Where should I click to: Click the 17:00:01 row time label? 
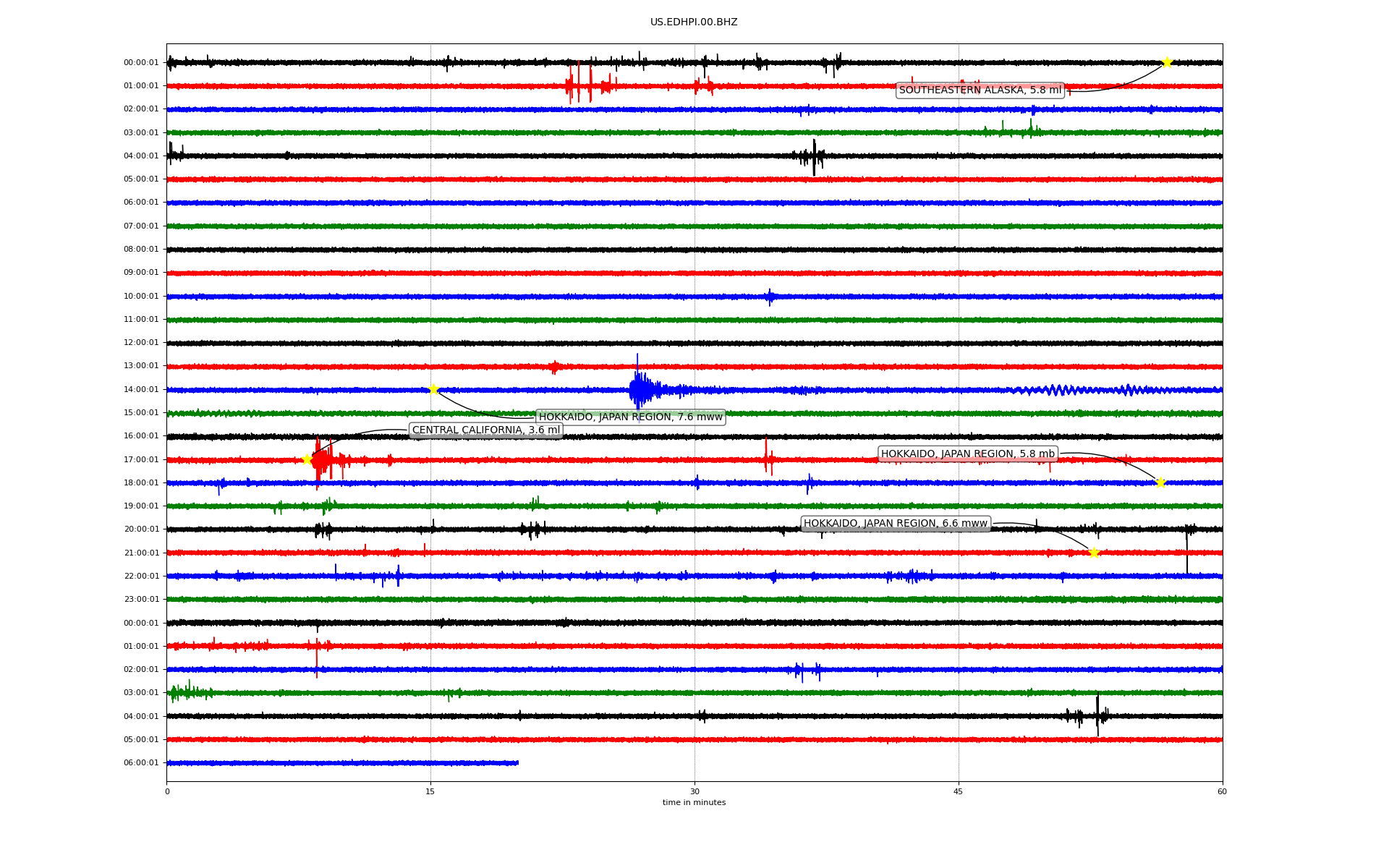141,460
